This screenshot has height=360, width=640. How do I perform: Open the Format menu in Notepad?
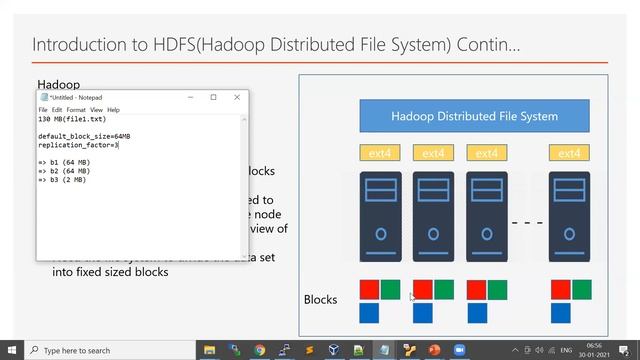coord(76,110)
